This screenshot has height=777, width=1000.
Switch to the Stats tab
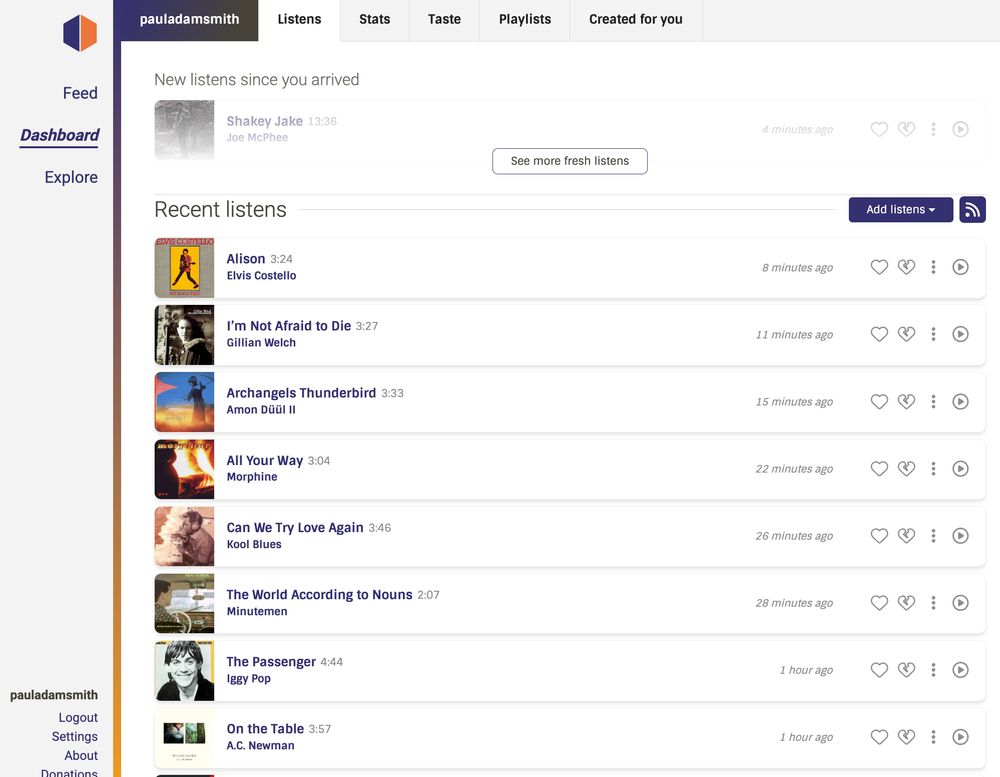(x=374, y=20)
